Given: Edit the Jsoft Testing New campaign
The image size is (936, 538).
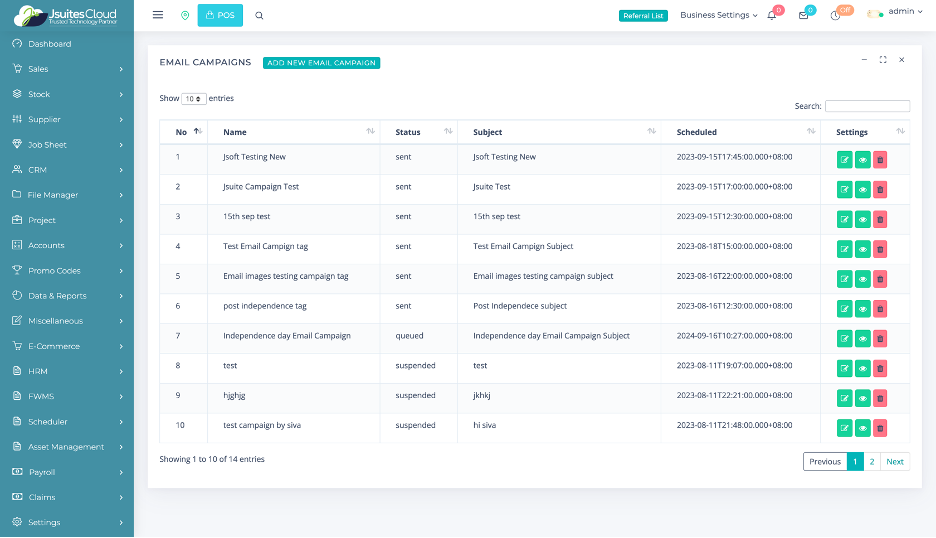Looking at the screenshot, I should (x=844, y=158).
